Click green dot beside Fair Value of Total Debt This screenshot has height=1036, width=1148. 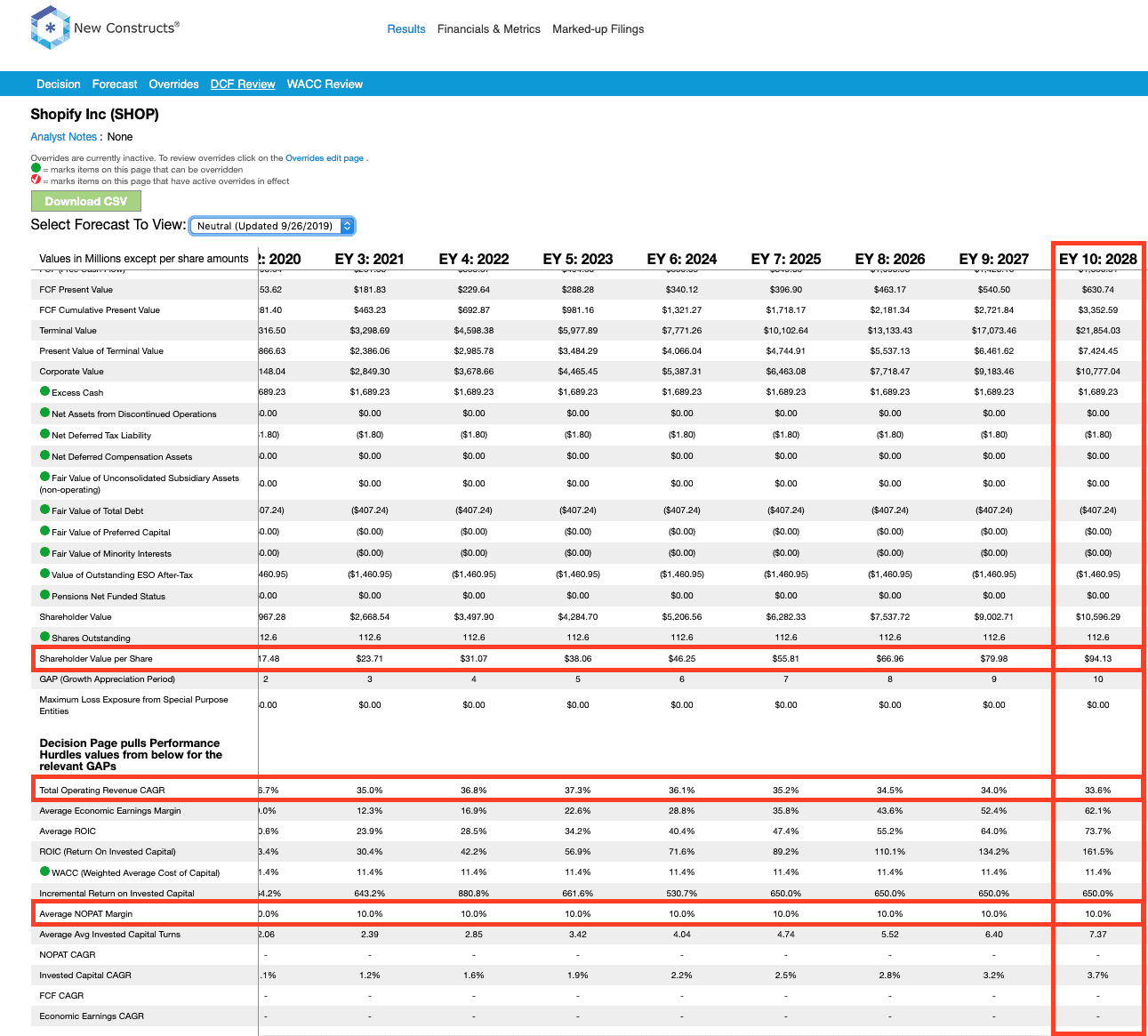pos(44,510)
